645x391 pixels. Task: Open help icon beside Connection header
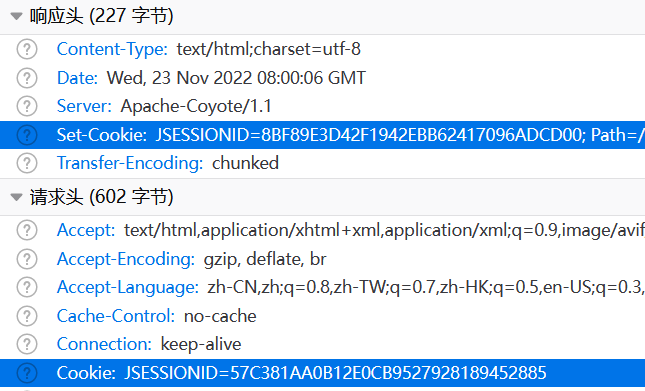27,344
